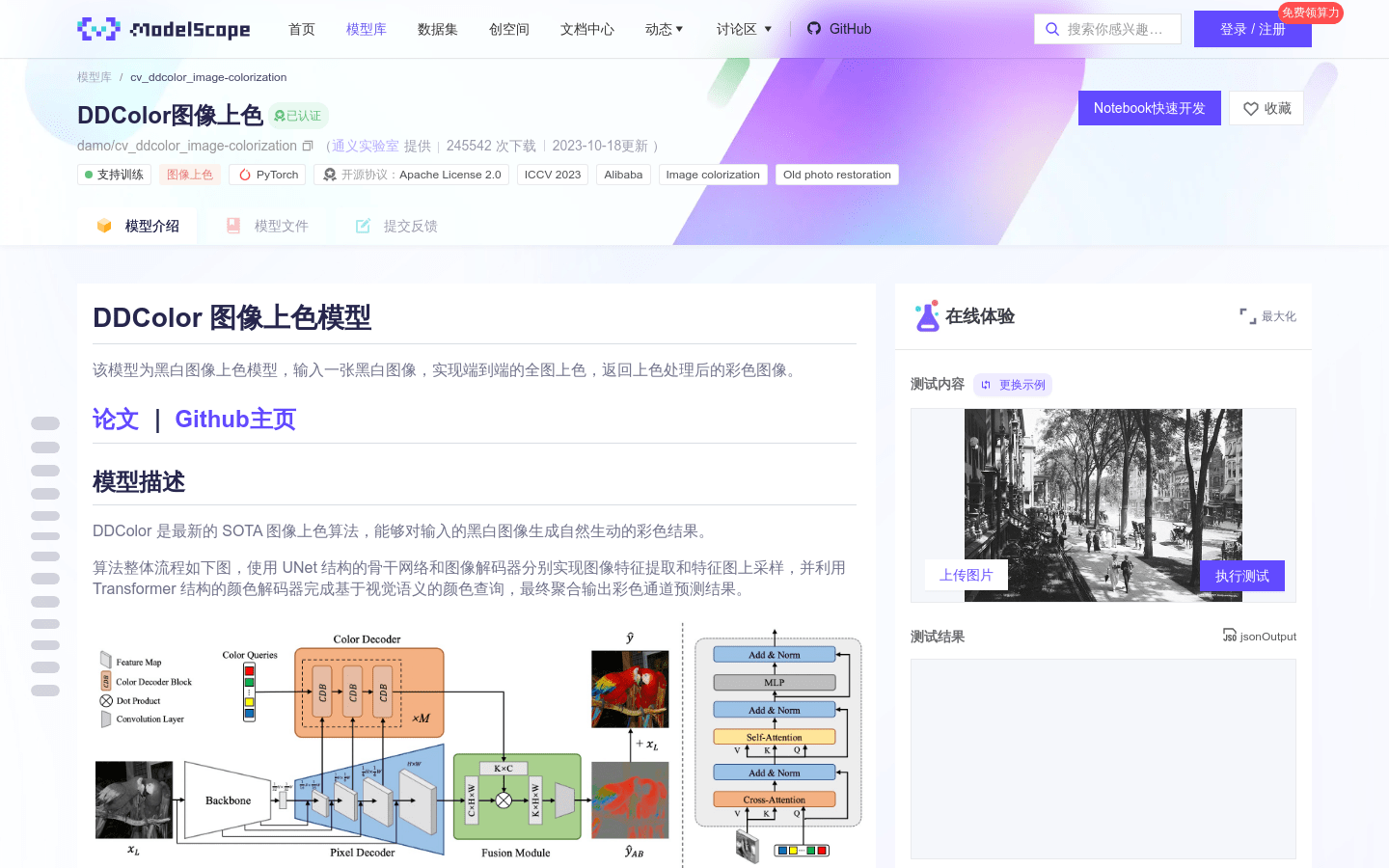Switch to the 模型文件 tab

pos(280,225)
